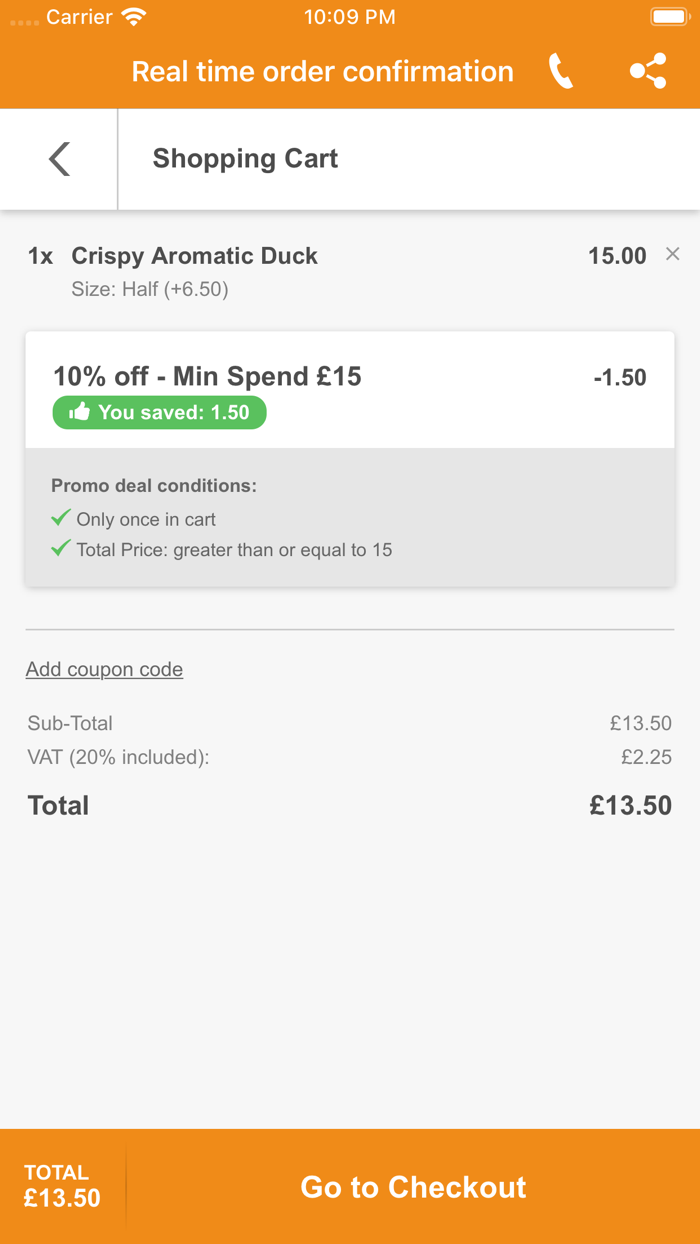Tap the VAT (20% included) row

(x=119, y=757)
